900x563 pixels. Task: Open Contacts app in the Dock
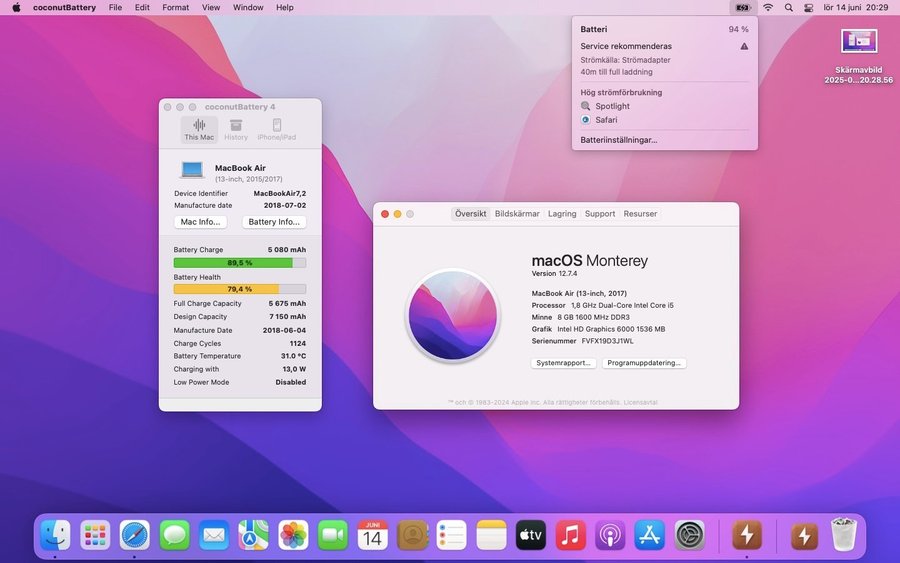coord(412,535)
